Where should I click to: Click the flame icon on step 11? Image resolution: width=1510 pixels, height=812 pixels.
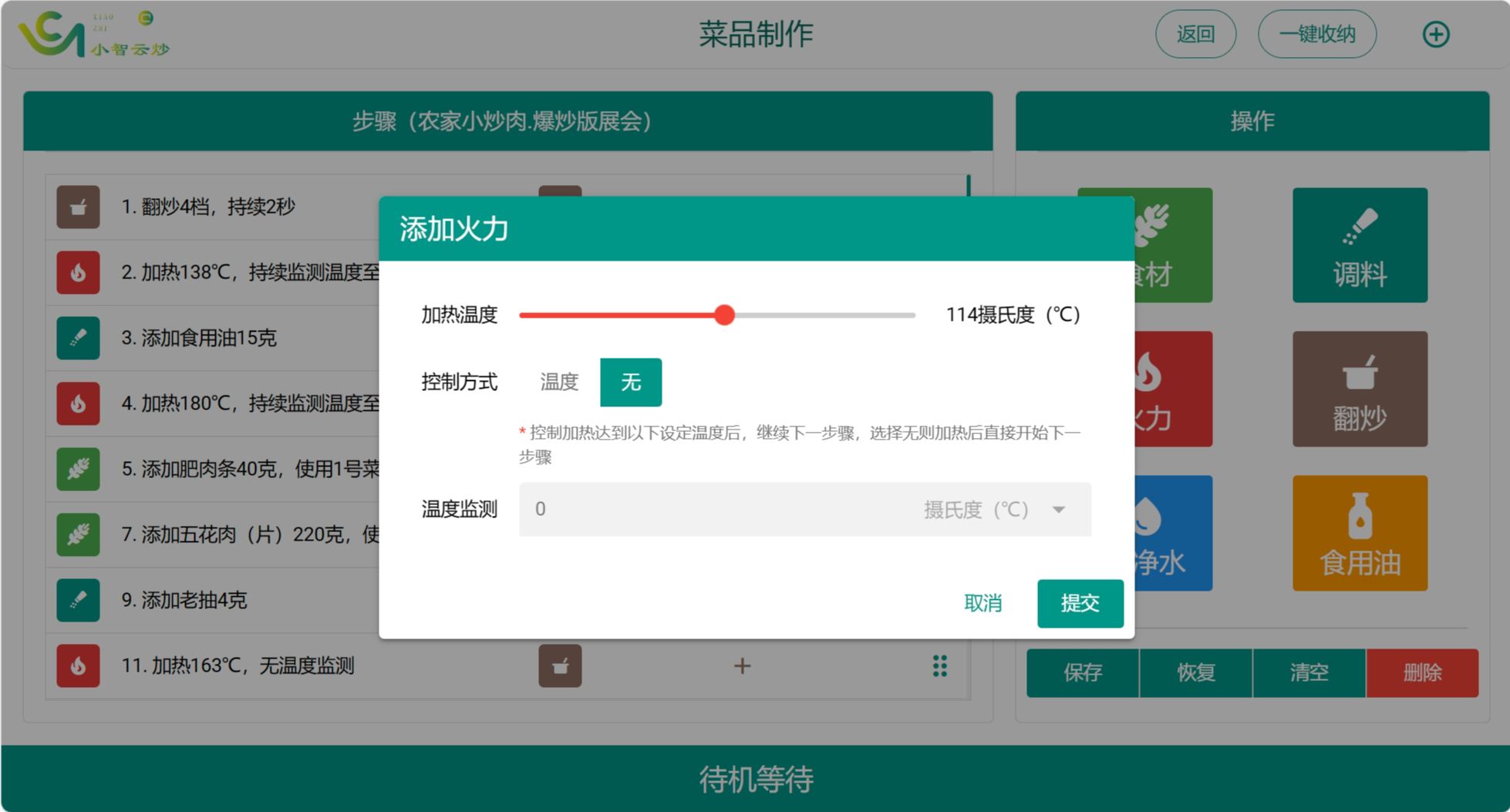78,665
